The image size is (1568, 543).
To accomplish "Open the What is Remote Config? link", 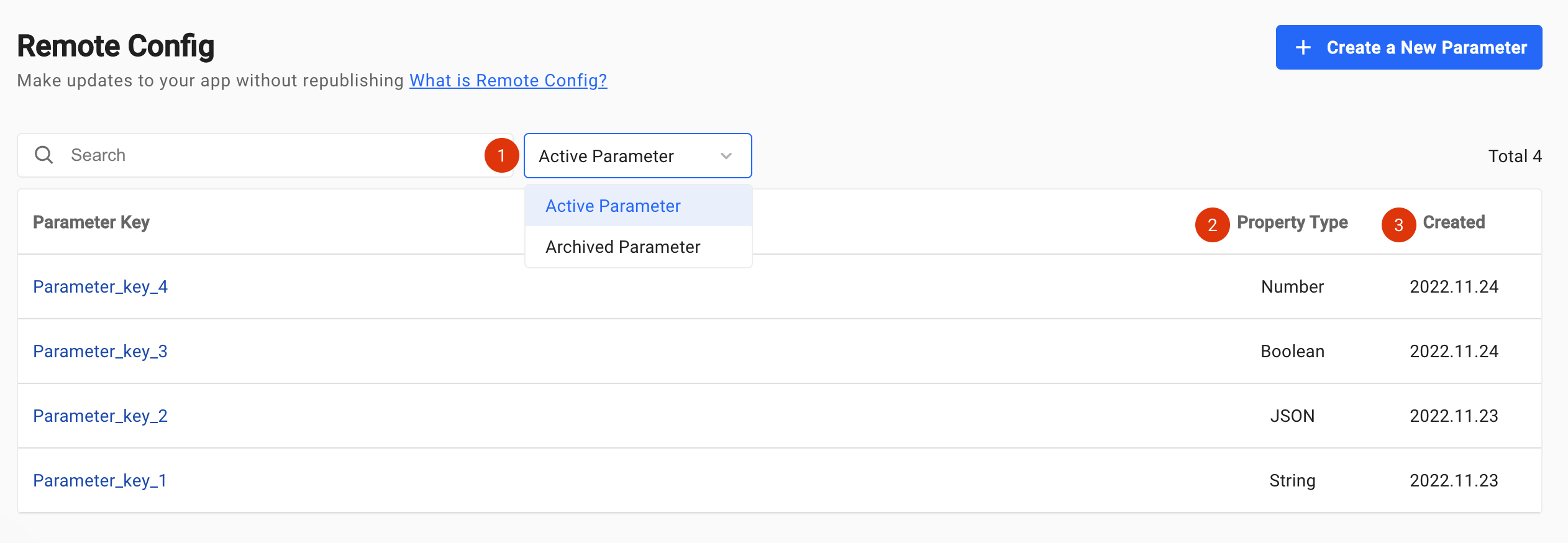I will pyautogui.click(x=508, y=80).
